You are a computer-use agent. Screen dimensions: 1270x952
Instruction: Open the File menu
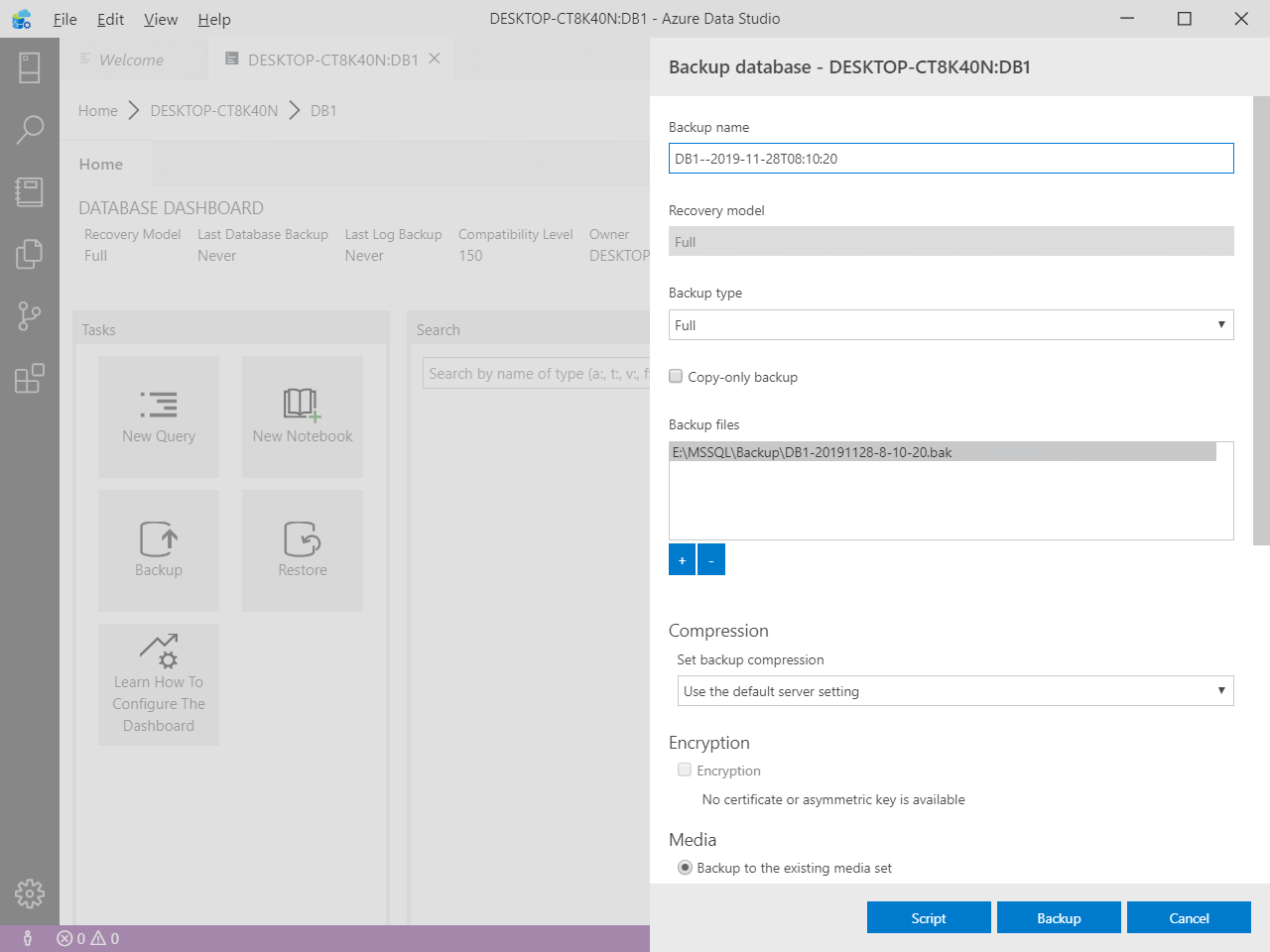click(64, 19)
